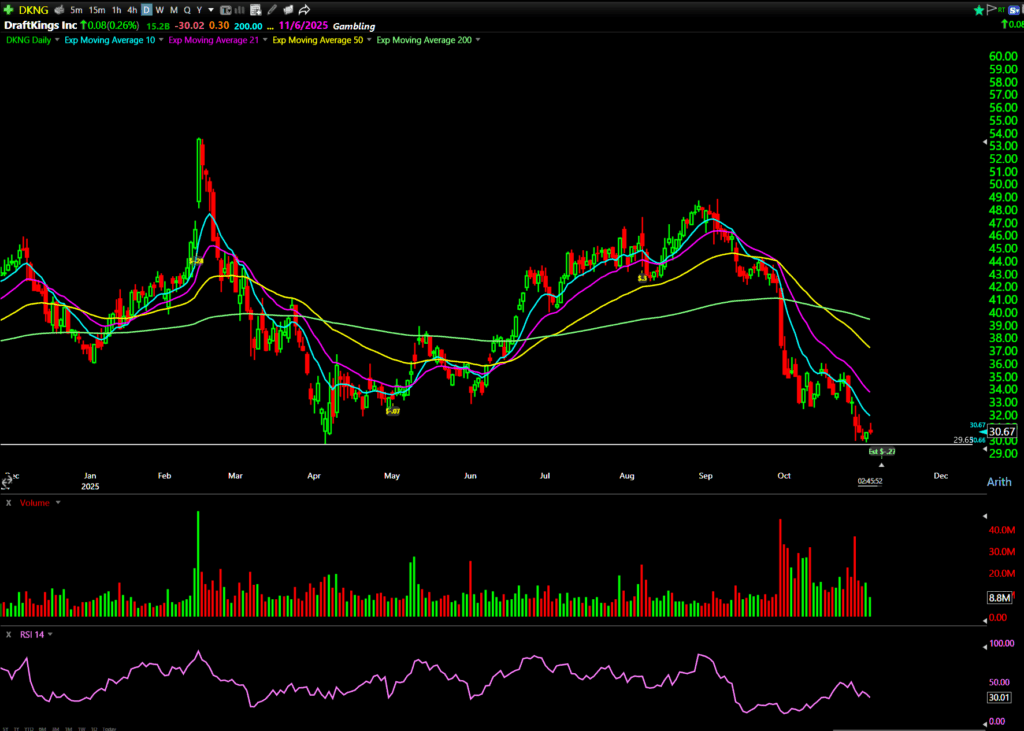Click the blue S icon at top right
The height and width of the screenshot is (731, 1024).
point(1014,9)
